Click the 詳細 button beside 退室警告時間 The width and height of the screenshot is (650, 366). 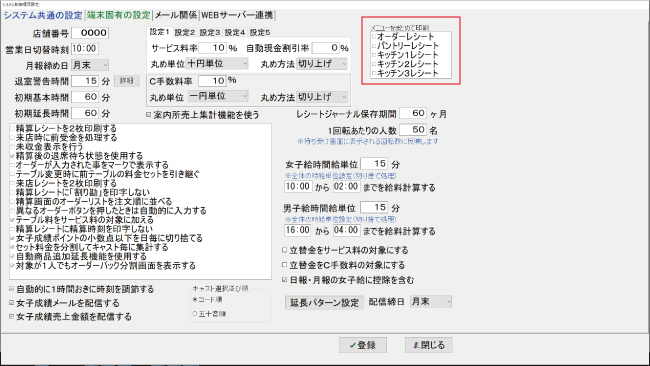[x=126, y=81]
